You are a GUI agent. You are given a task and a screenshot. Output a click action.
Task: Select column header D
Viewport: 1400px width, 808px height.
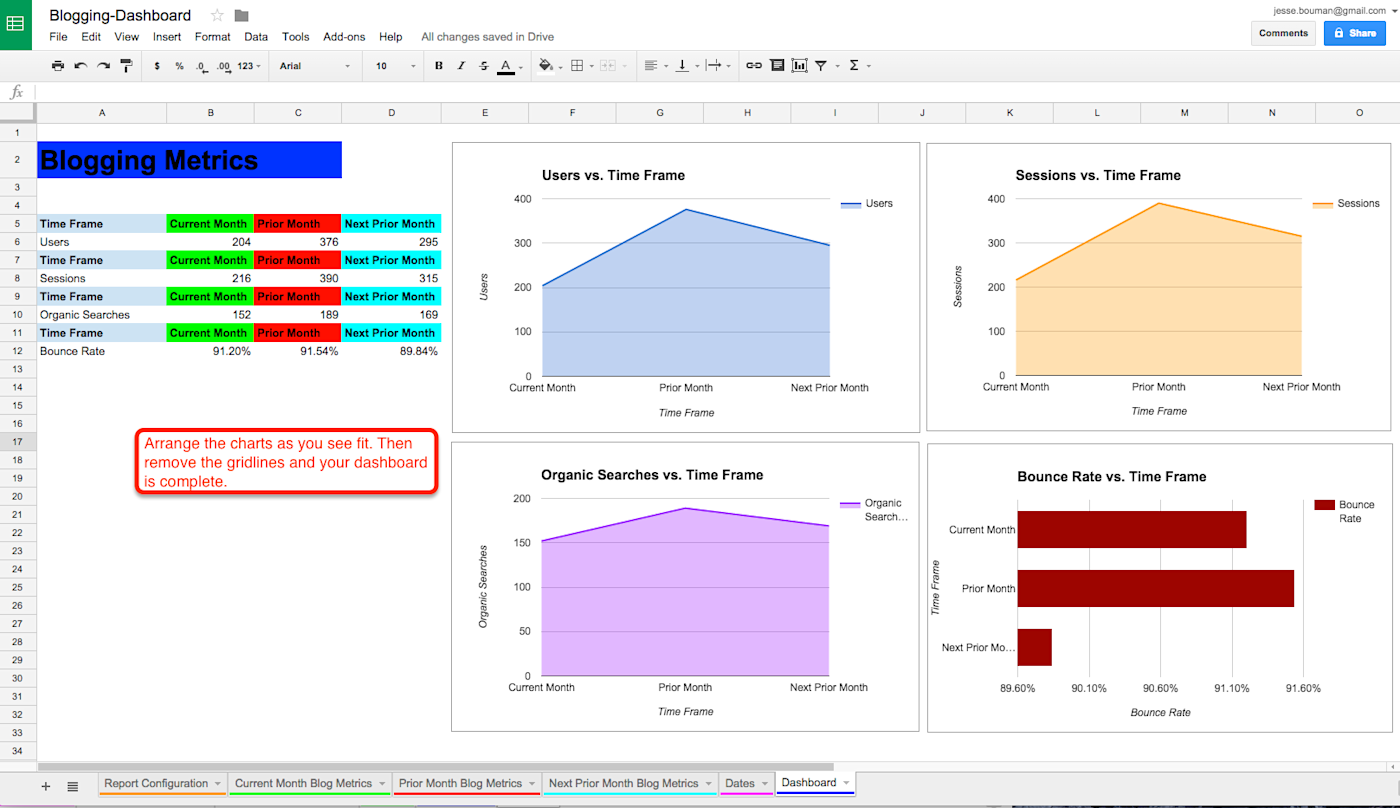(x=391, y=113)
